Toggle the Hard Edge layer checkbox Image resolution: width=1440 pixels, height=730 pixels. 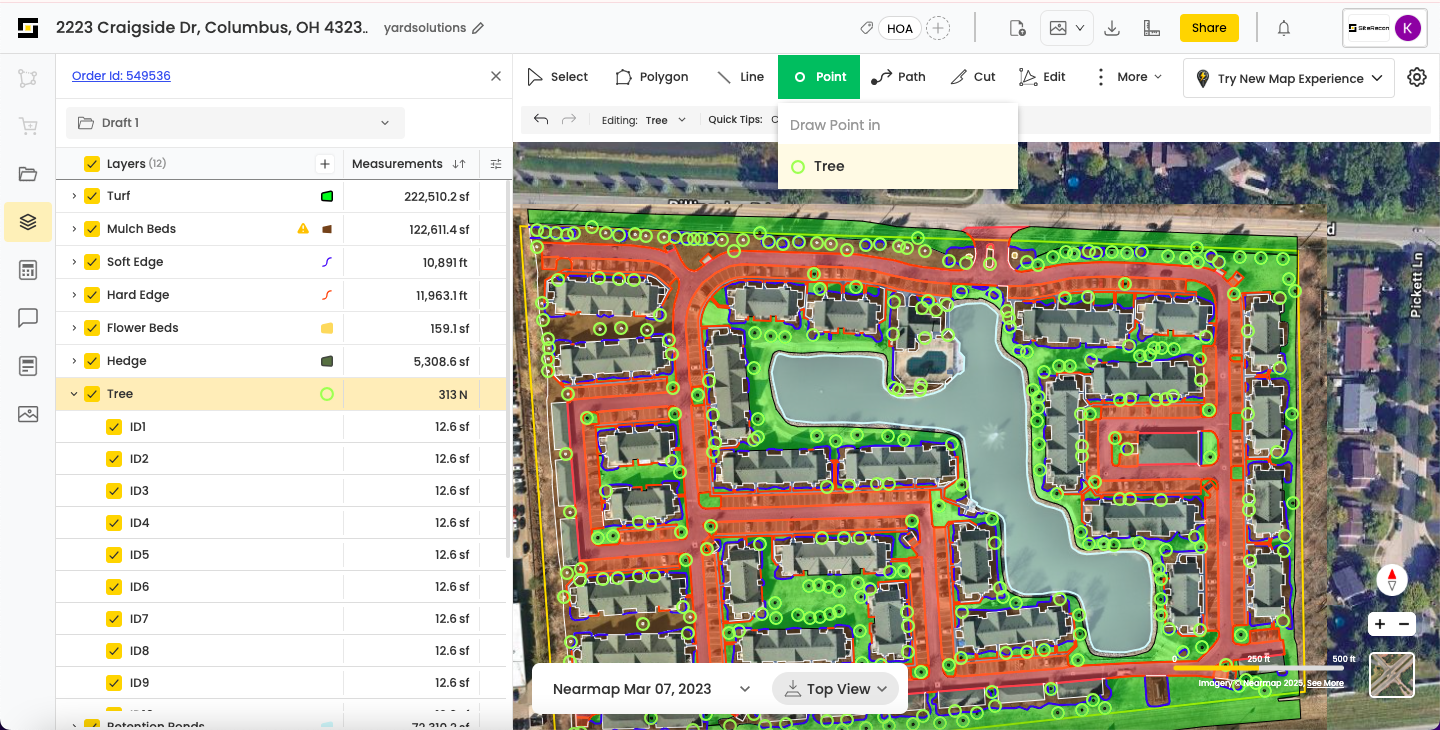(92, 295)
